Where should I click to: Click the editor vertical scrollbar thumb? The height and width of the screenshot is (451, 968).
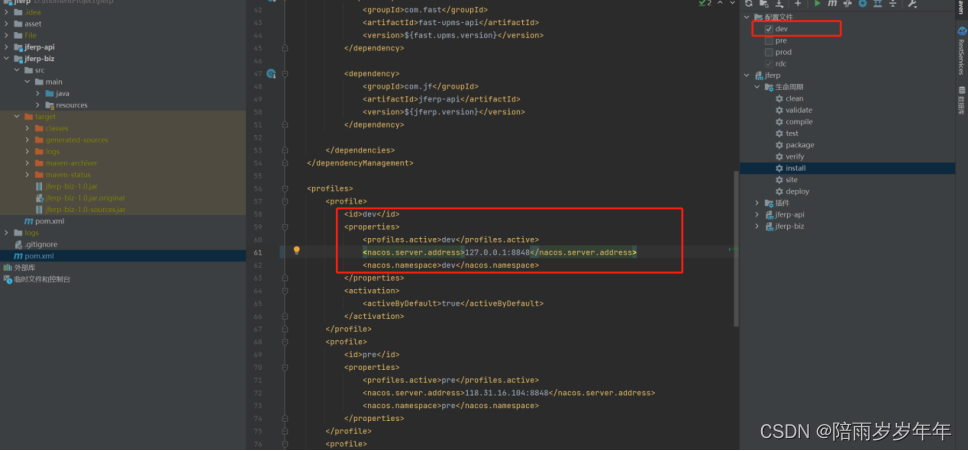pyautogui.click(x=735, y=249)
